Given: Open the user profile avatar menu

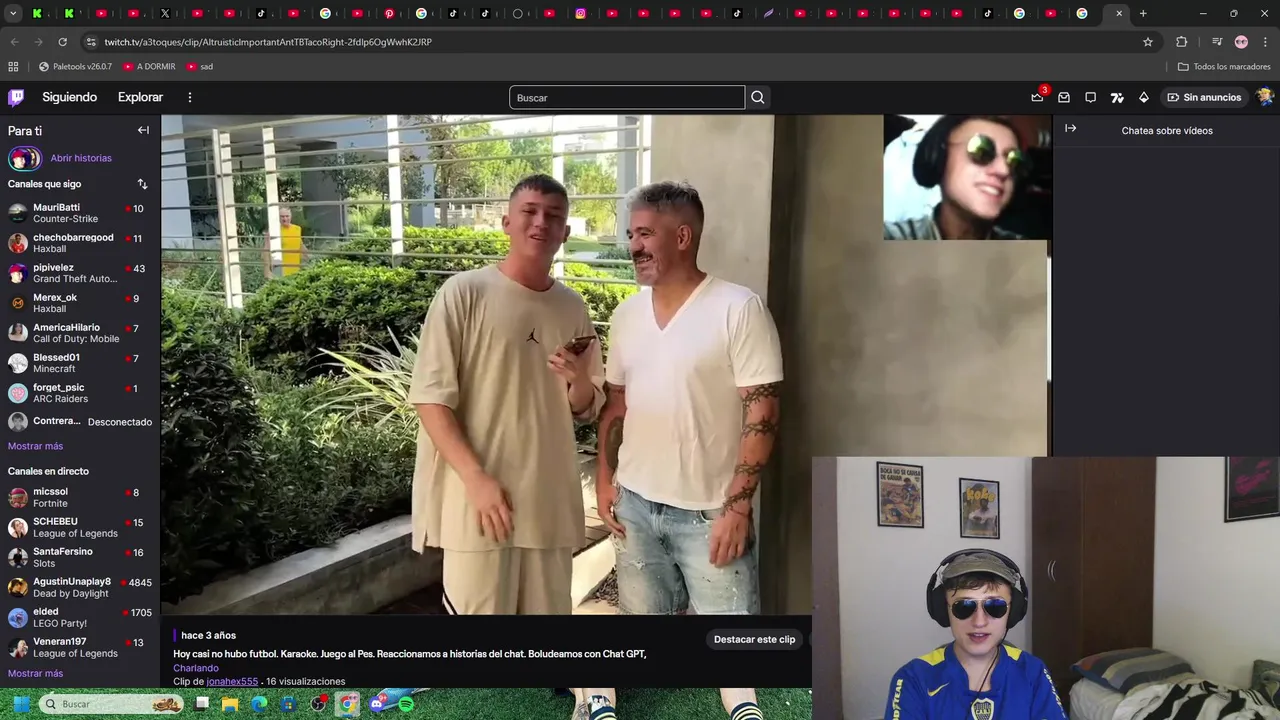Looking at the screenshot, I should pyautogui.click(x=1264, y=97).
